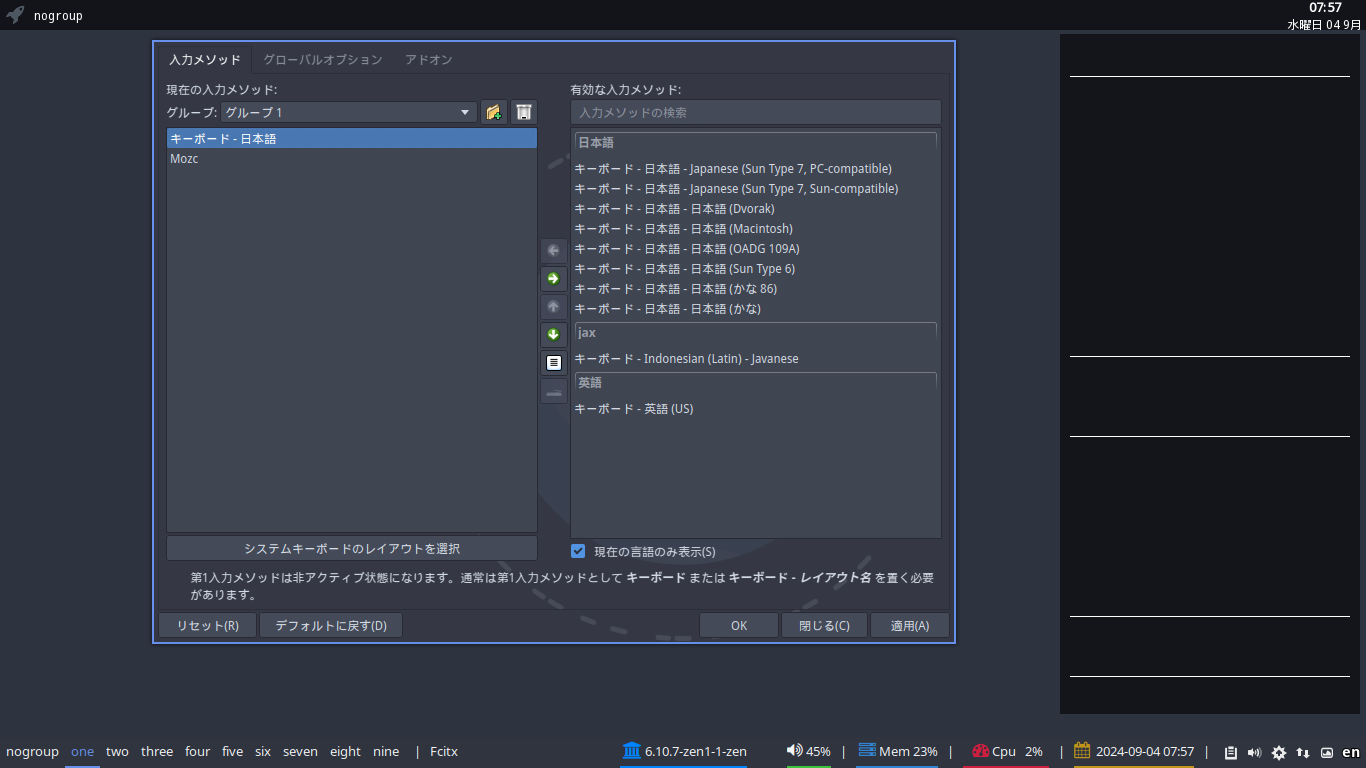Click the volume speaker icon beside 45%
Screen dimensions: 1366x768
[x=795, y=751]
